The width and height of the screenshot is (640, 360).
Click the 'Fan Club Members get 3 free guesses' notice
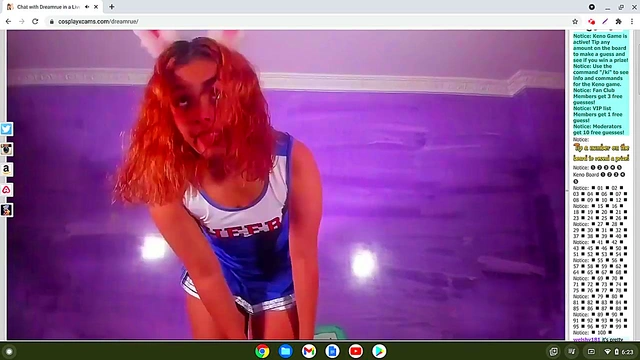[599, 96]
